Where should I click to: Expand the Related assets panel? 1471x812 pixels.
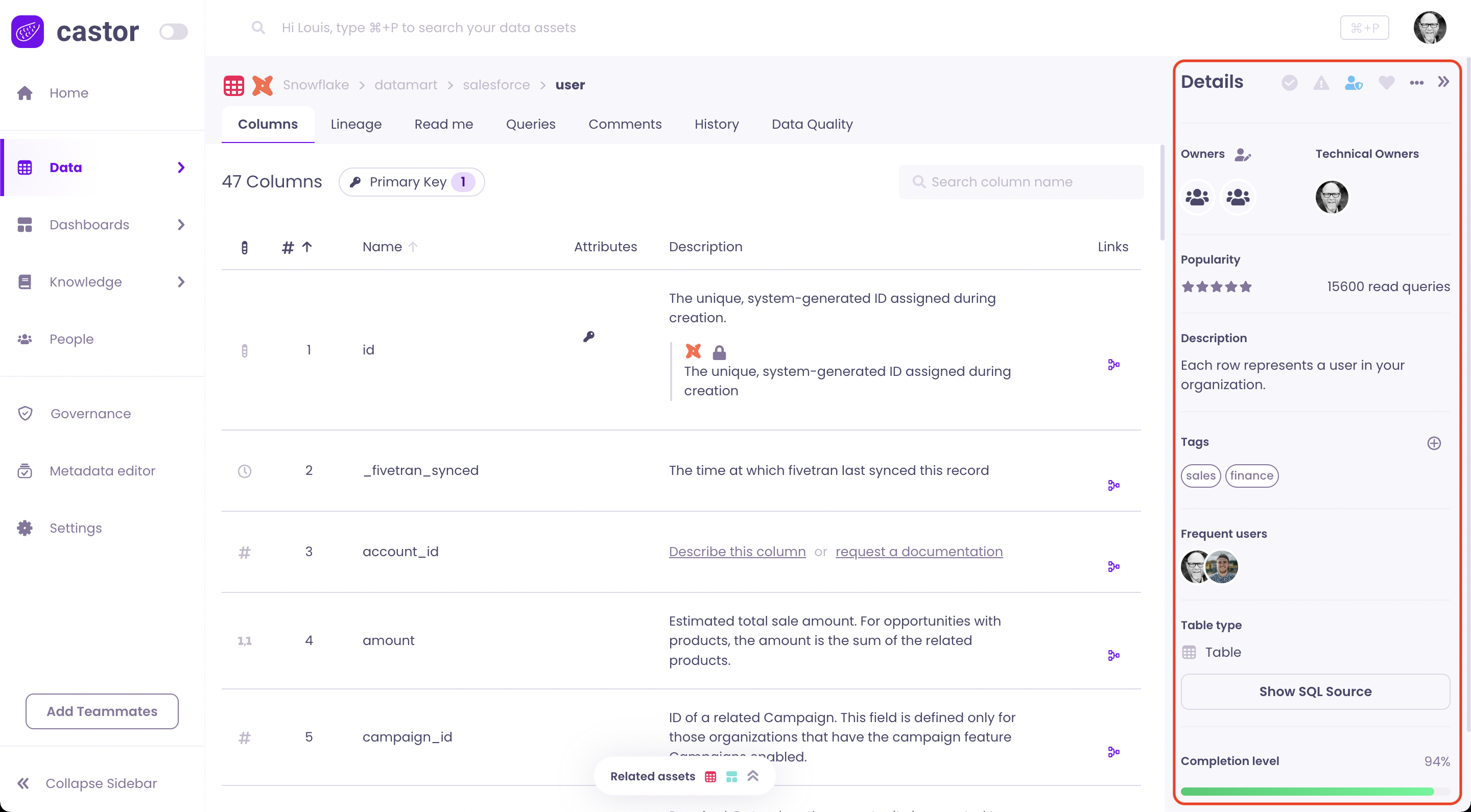tap(753, 776)
